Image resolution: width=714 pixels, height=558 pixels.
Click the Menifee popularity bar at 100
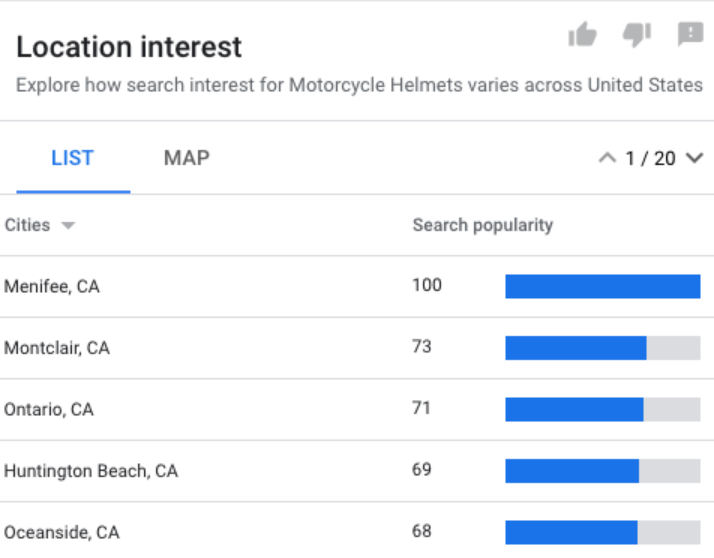click(x=602, y=287)
